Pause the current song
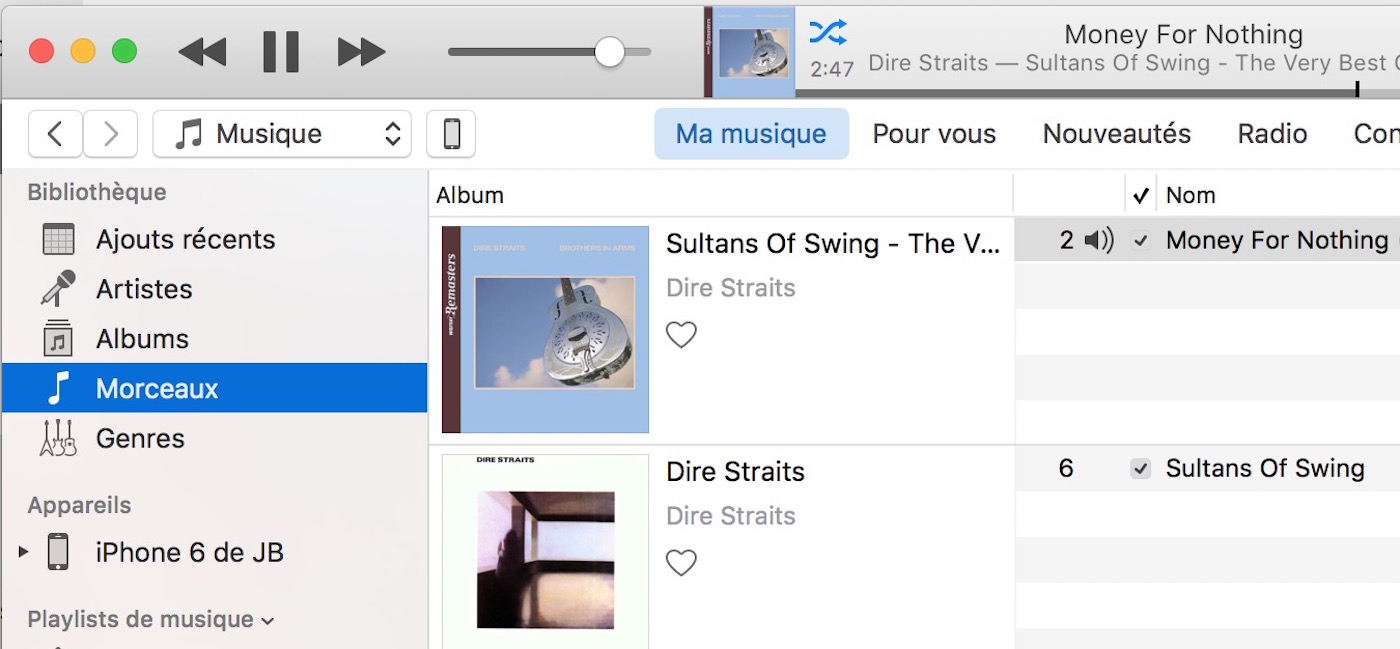The width and height of the screenshot is (1400, 649). [281, 52]
